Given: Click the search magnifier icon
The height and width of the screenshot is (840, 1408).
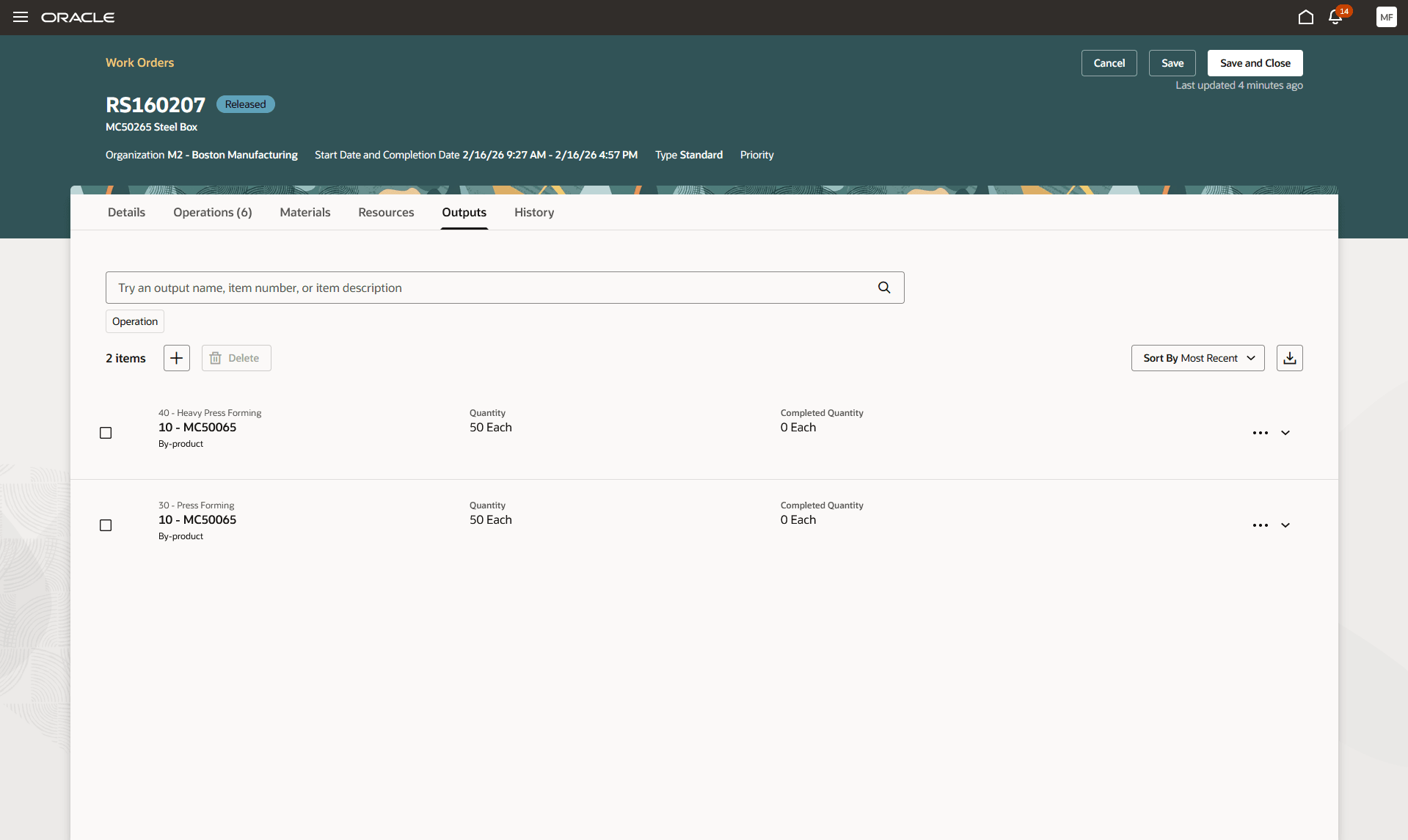Looking at the screenshot, I should (884, 288).
